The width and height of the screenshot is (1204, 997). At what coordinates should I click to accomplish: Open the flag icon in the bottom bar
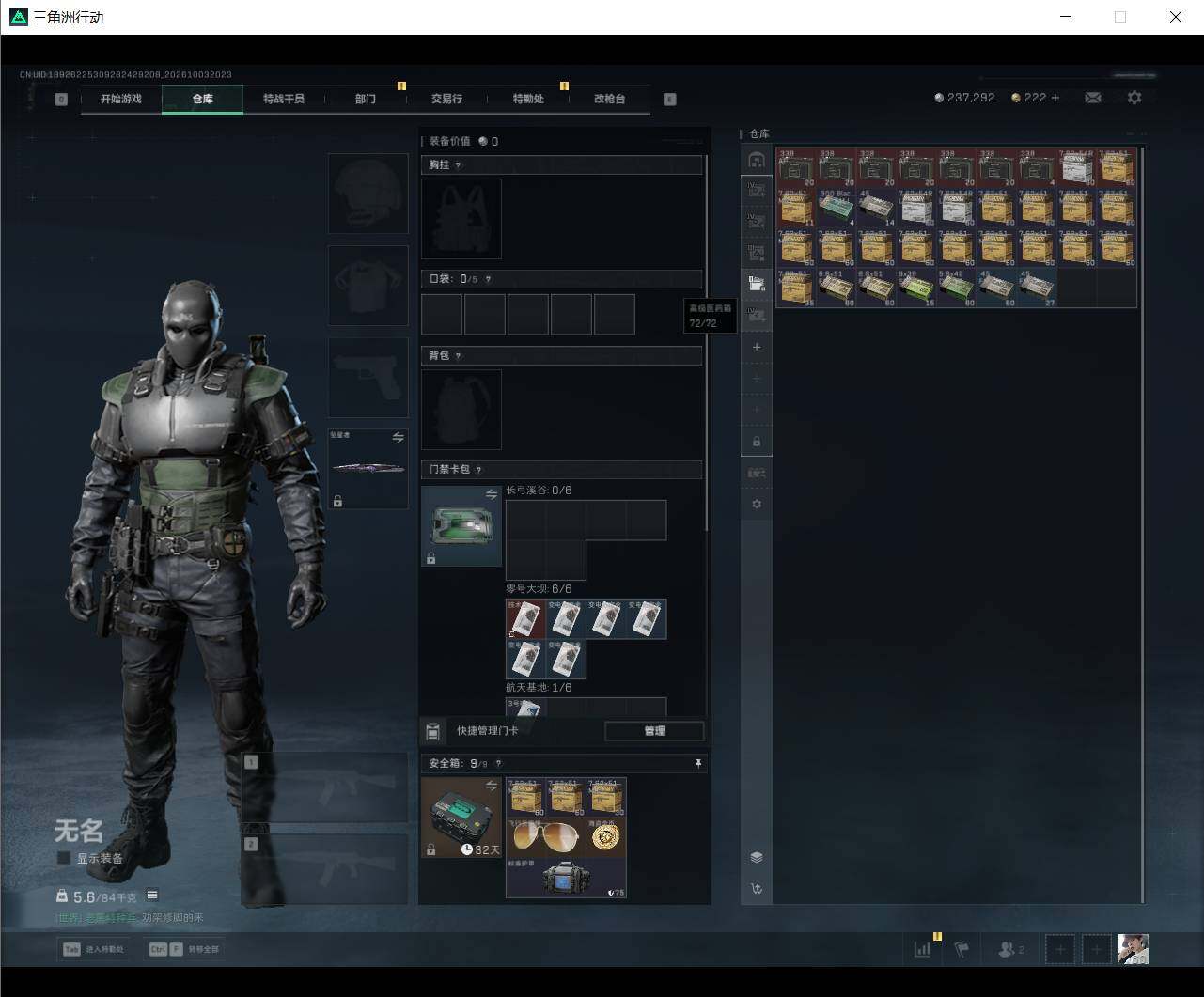pyautogui.click(x=962, y=949)
